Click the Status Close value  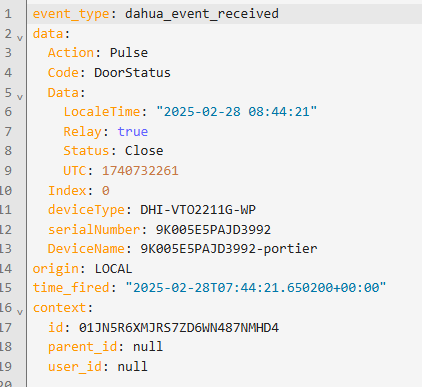[x=144, y=151]
